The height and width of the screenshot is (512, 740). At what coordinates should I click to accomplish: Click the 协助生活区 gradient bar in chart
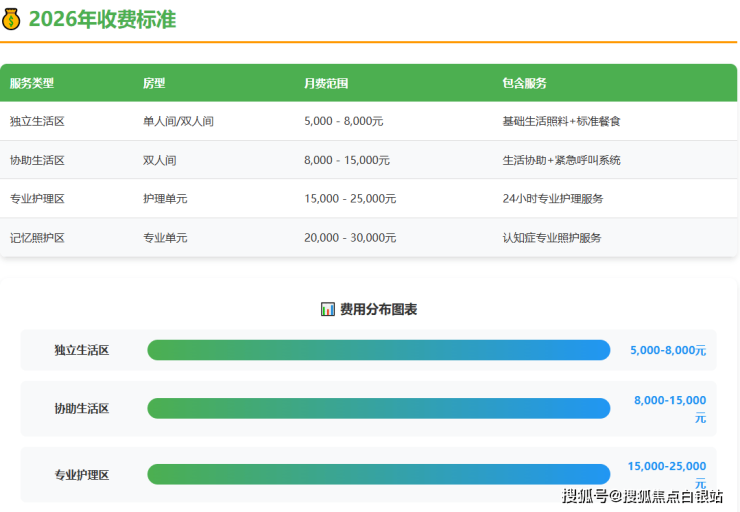[378, 408]
